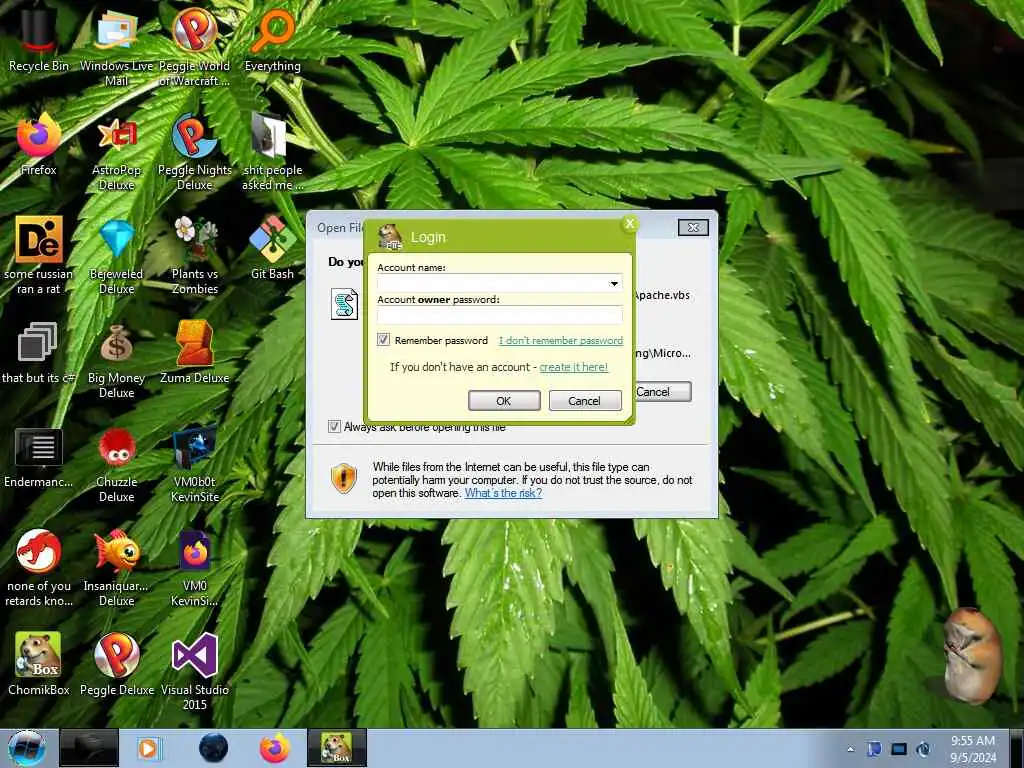Select Bejeweled Deluxe desktop icon
1024x768 pixels.
[116, 255]
